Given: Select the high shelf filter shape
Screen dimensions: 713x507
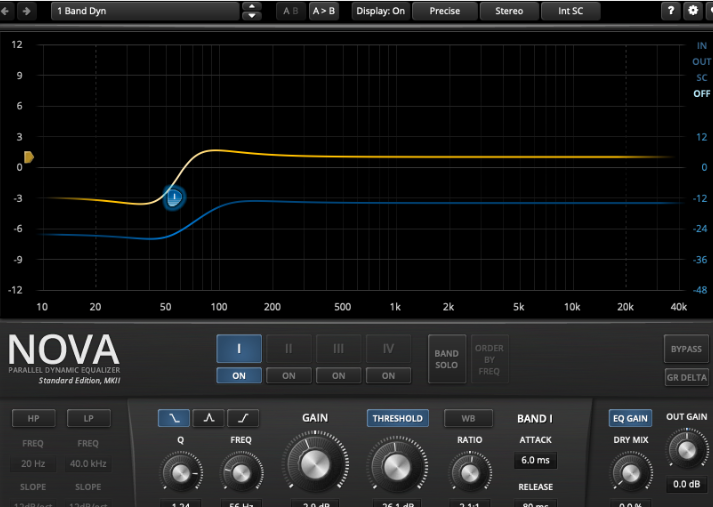Looking at the screenshot, I should click(243, 419).
